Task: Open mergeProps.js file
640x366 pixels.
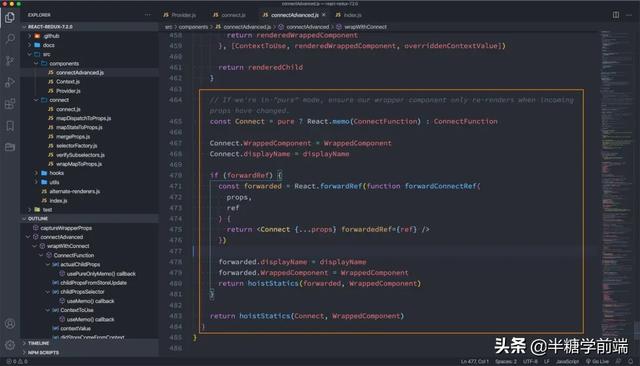Action: click(90, 137)
